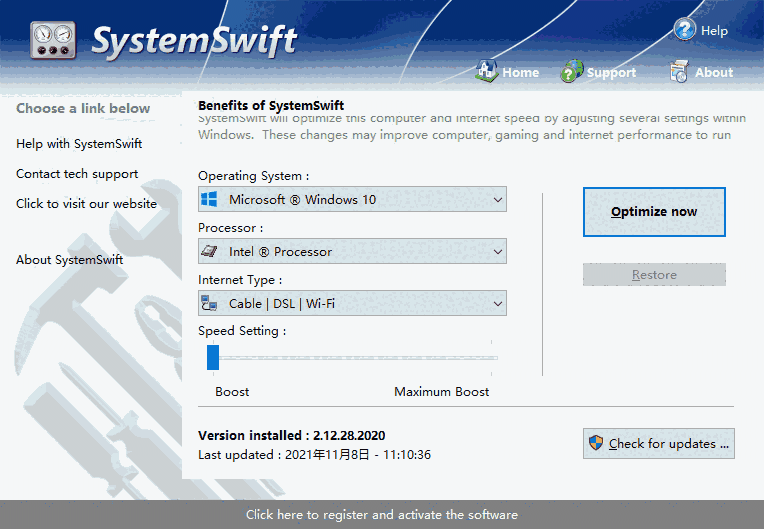Click the Restore button
This screenshot has height=529, width=764.
click(654, 275)
